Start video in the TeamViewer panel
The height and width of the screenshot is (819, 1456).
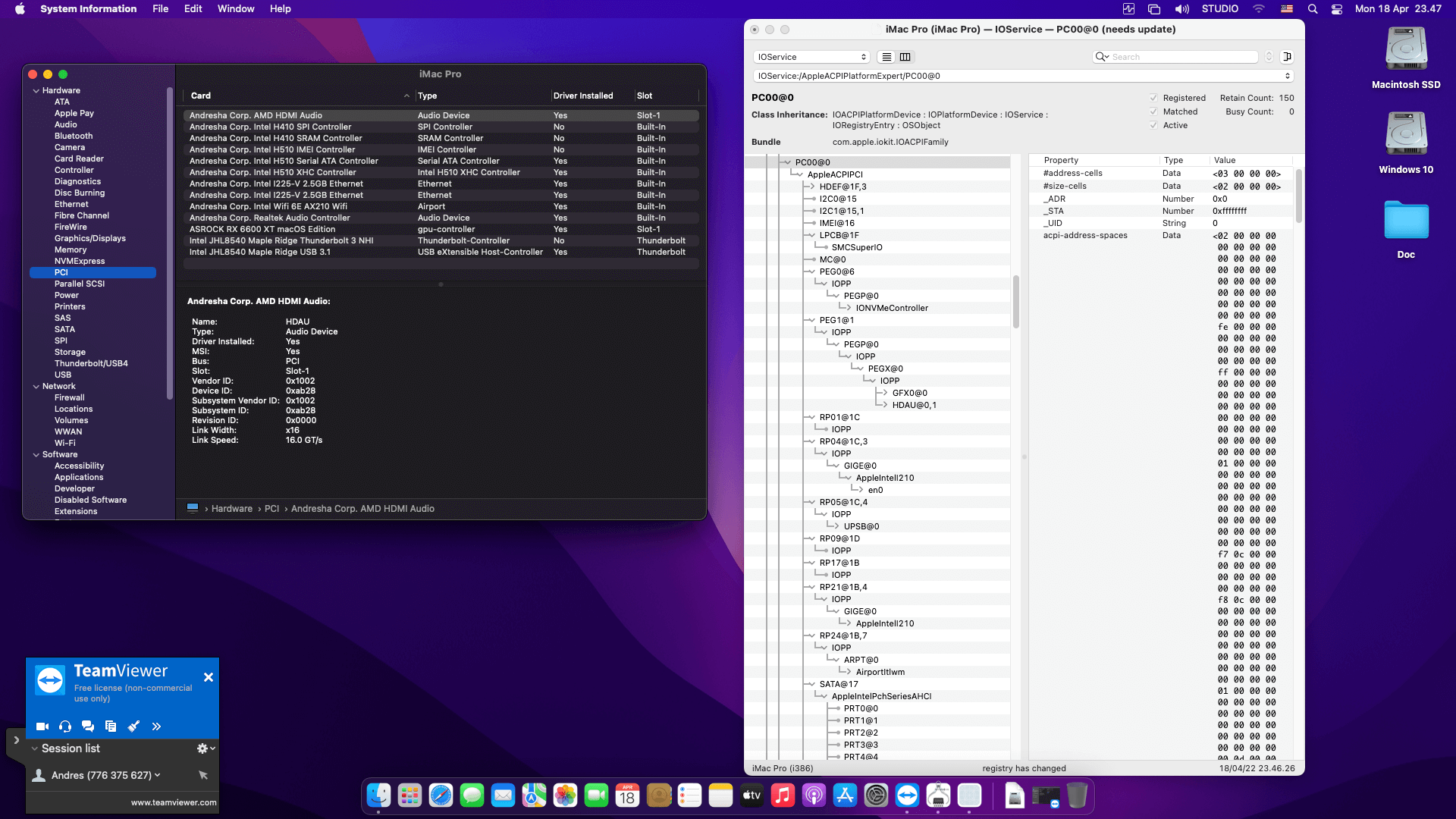pos(42,726)
